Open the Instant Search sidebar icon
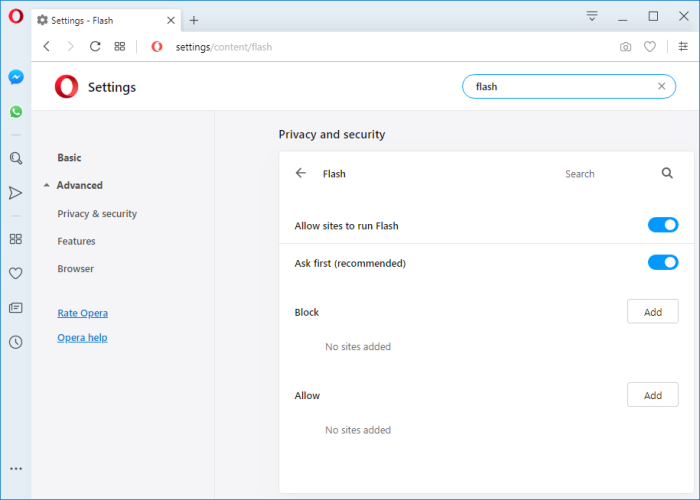 16,158
